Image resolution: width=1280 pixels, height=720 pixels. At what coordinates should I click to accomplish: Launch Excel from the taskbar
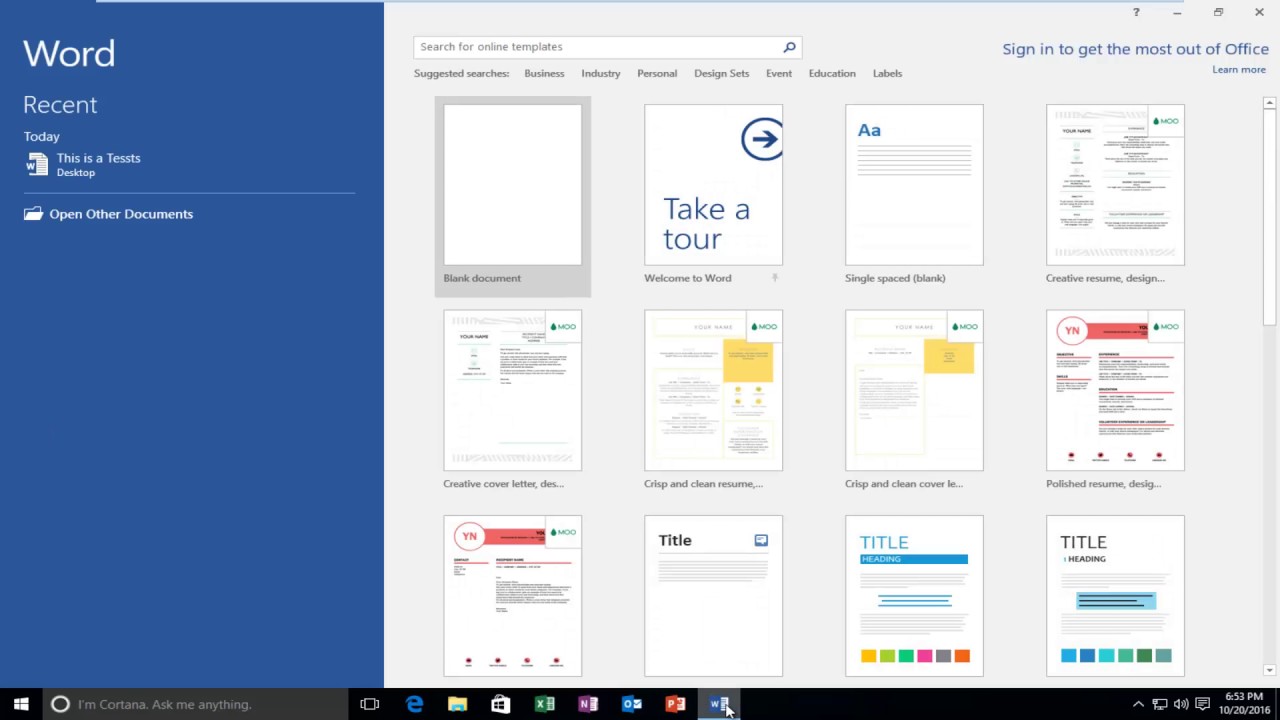click(544, 704)
